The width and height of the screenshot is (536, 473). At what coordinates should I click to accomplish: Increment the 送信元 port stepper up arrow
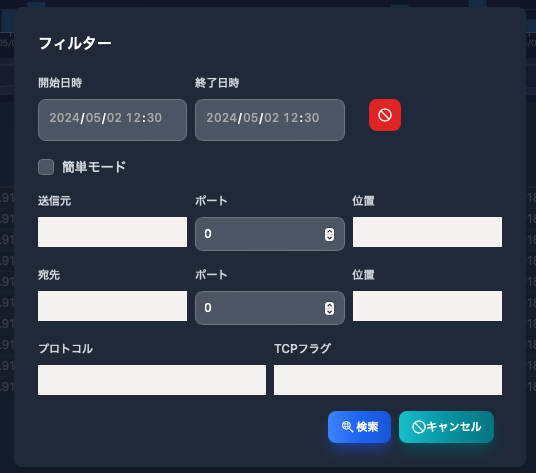[329, 231]
